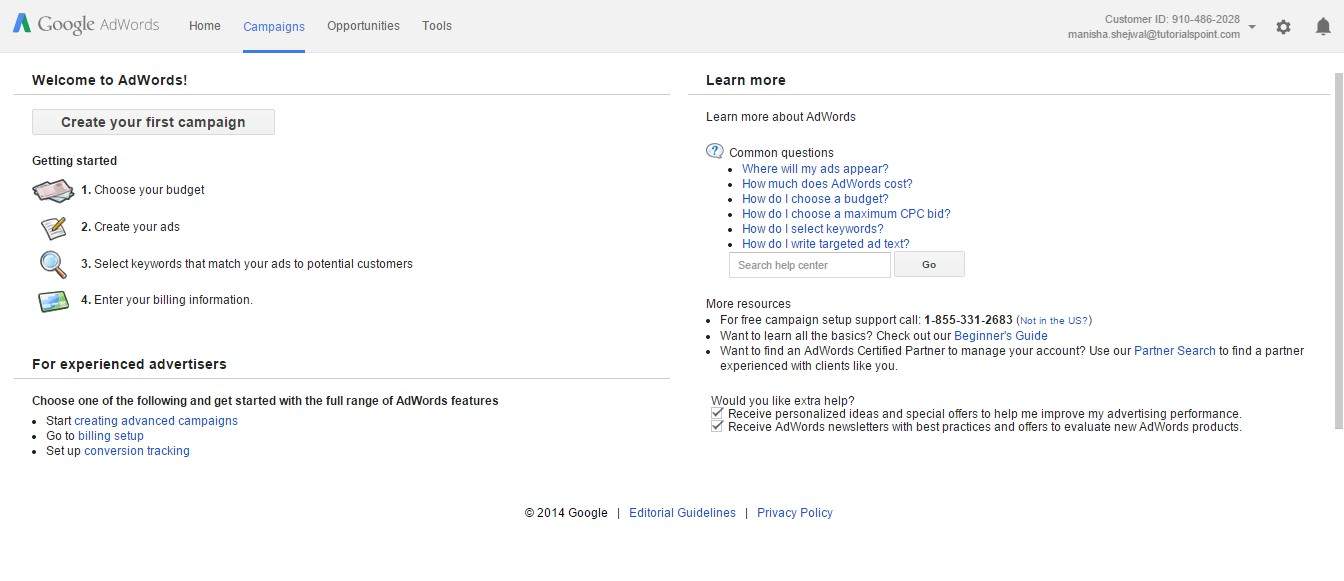The height and width of the screenshot is (581, 1344).
Task: Open the Opportunities tab
Action: [x=362, y=26]
